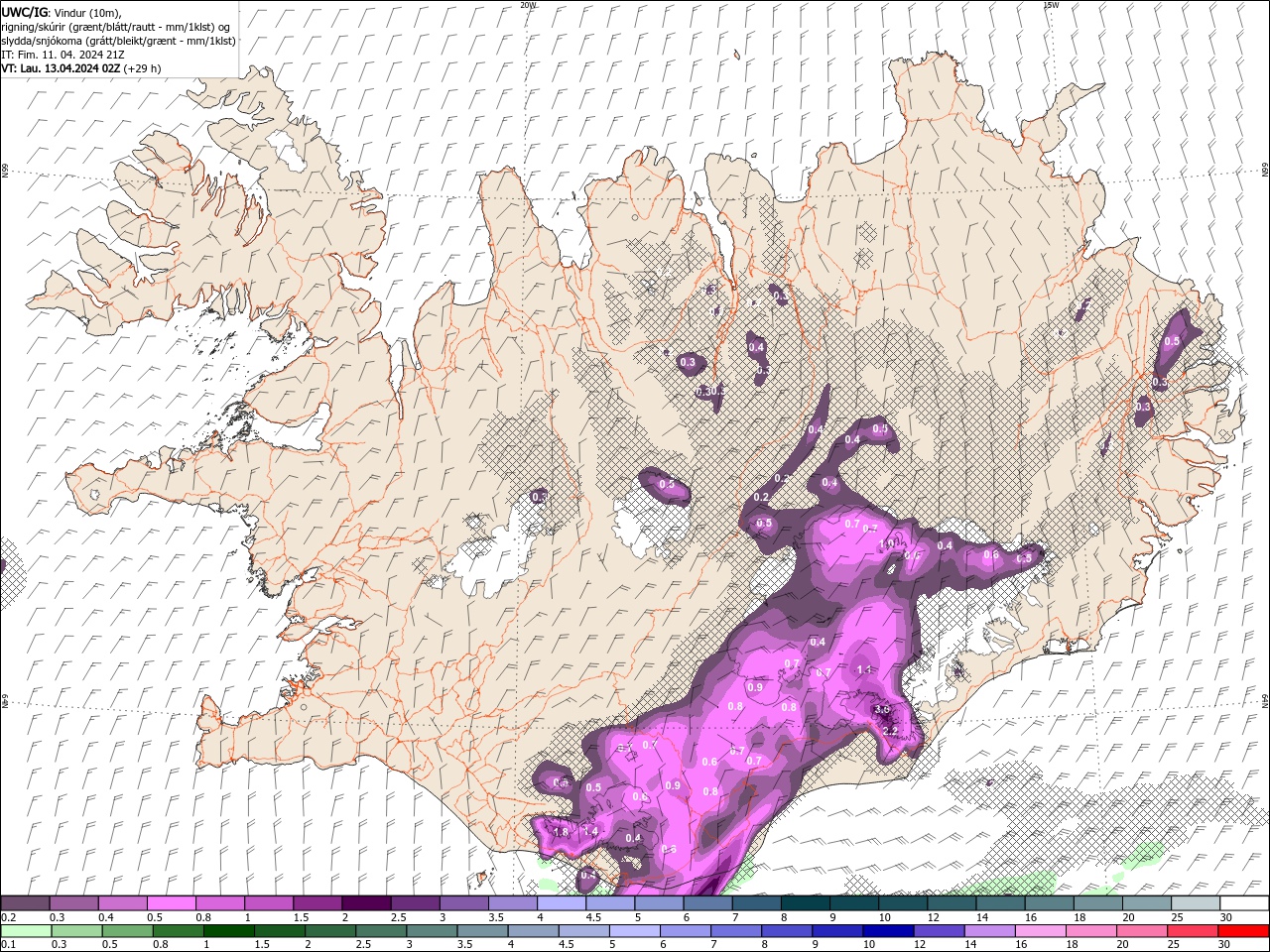Viewport: 1270px width, 952px height.
Task: Click the 2.2 precipitation value on map
Action: point(890,731)
